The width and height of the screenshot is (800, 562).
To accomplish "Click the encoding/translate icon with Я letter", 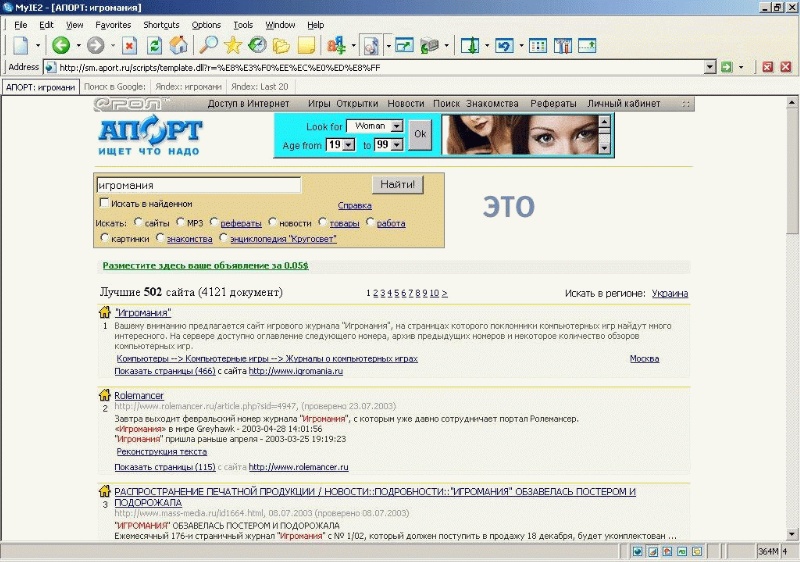I will (336, 45).
